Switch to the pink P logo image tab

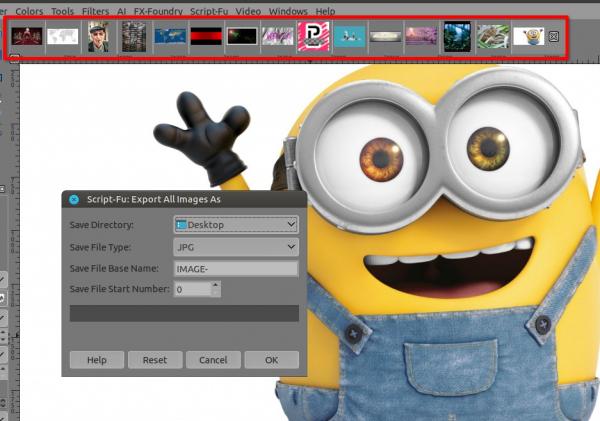point(313,36)
